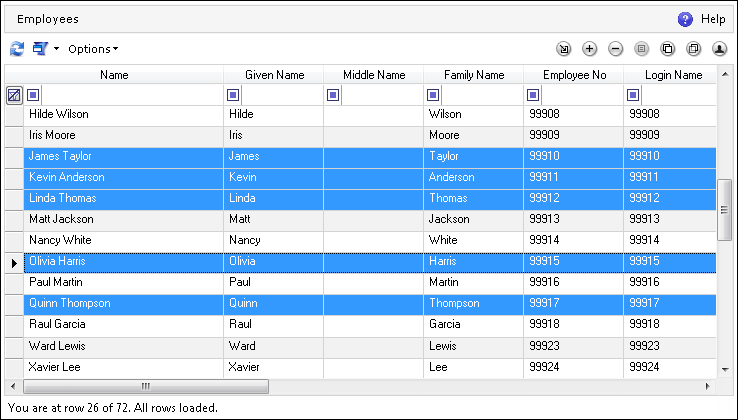Sort by the Given Name column header
Image resolution: width=738 pixels, height=420 pixels.
pos(273,75)
